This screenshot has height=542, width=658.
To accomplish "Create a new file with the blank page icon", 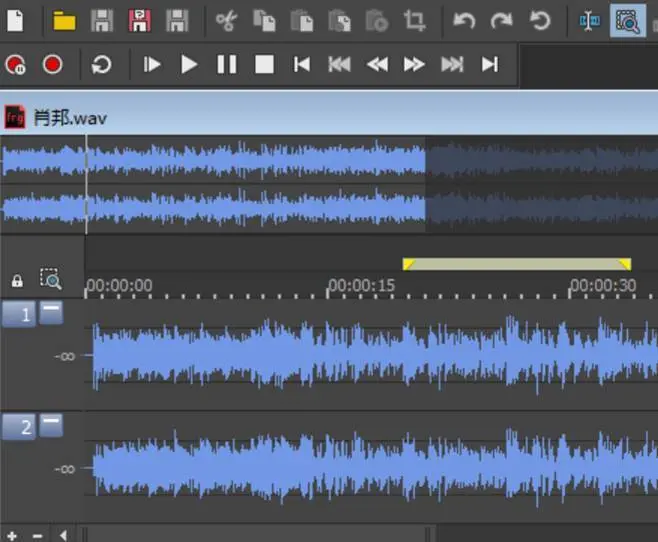I will click(x=15, y=21).
